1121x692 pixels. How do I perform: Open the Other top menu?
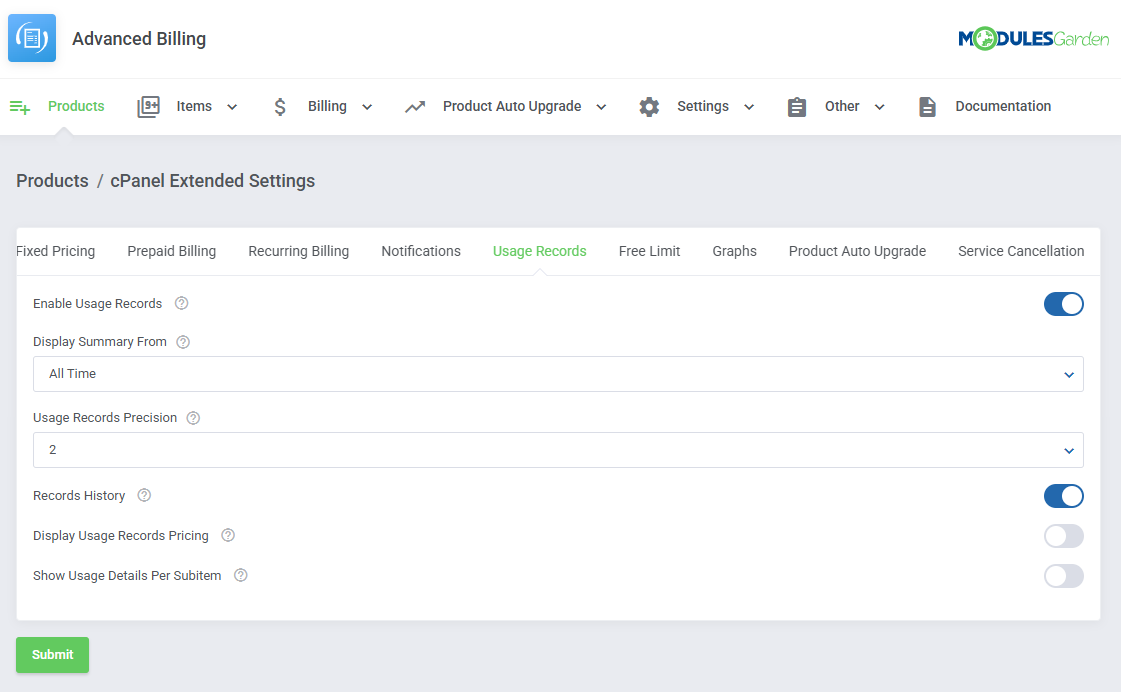[842, 107]
